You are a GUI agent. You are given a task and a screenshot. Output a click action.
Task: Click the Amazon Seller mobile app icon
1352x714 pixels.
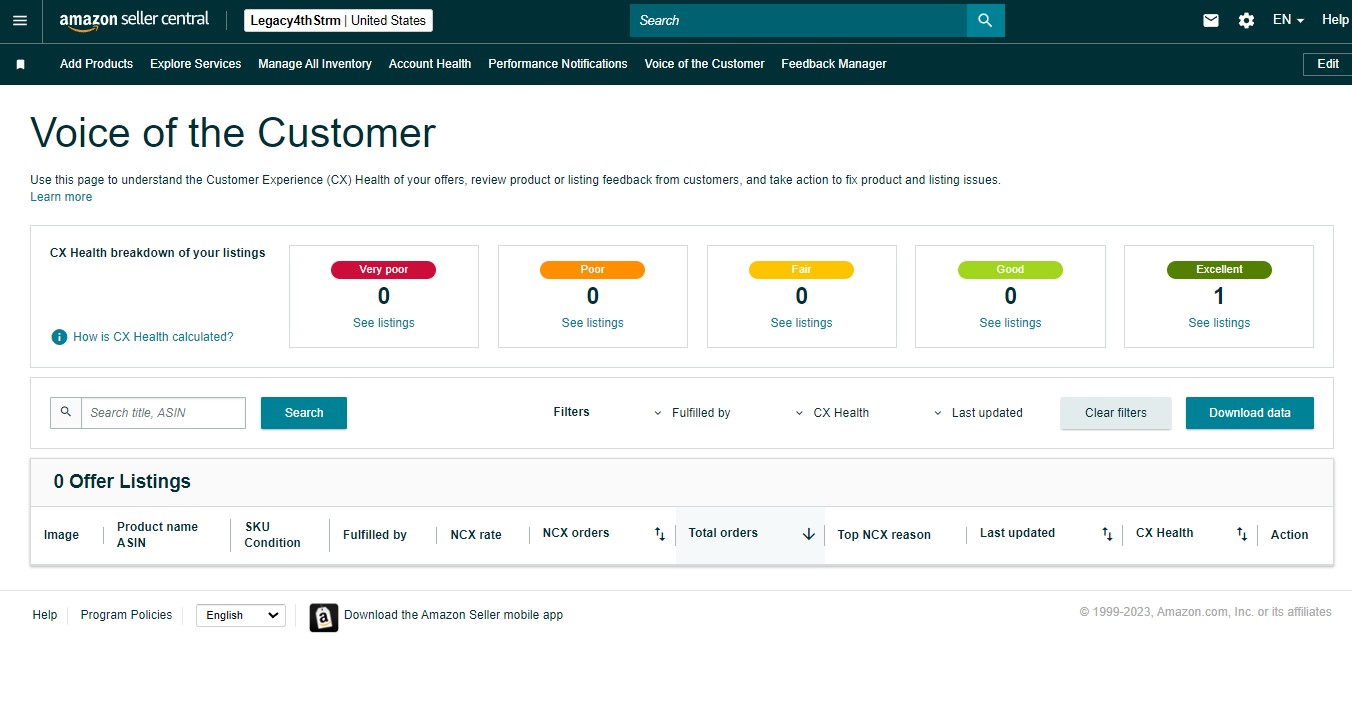coord(324,617)
